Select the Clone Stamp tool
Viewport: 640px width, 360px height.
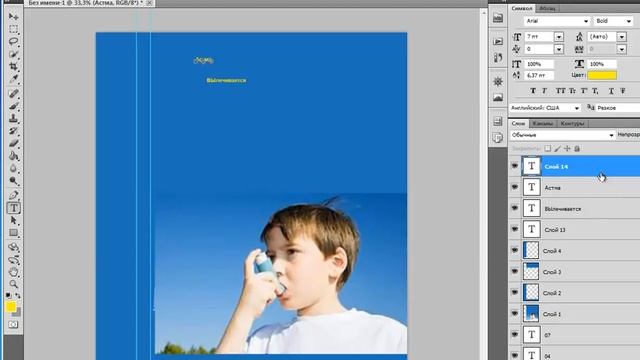13,118
